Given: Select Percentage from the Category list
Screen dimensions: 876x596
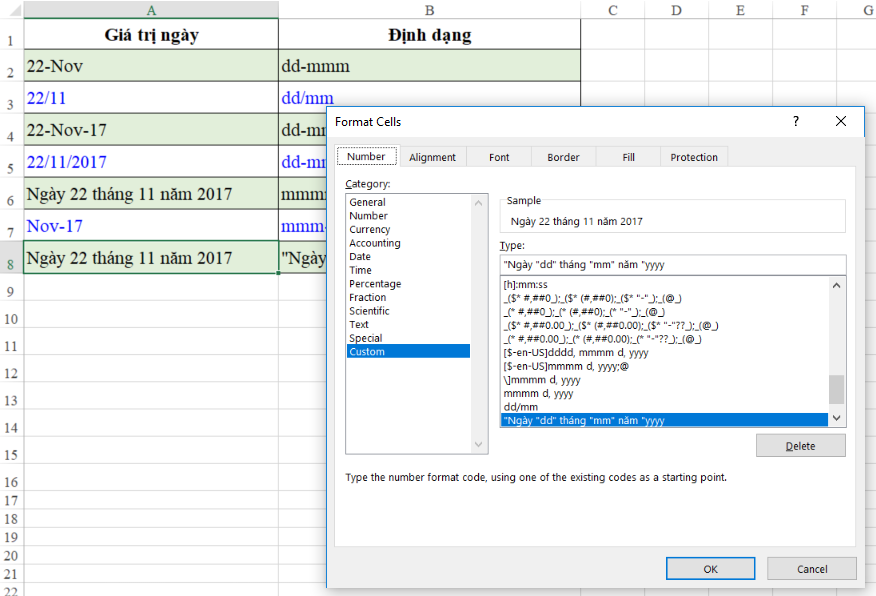Looking at the screenshot, I should [x=375, y=284].
